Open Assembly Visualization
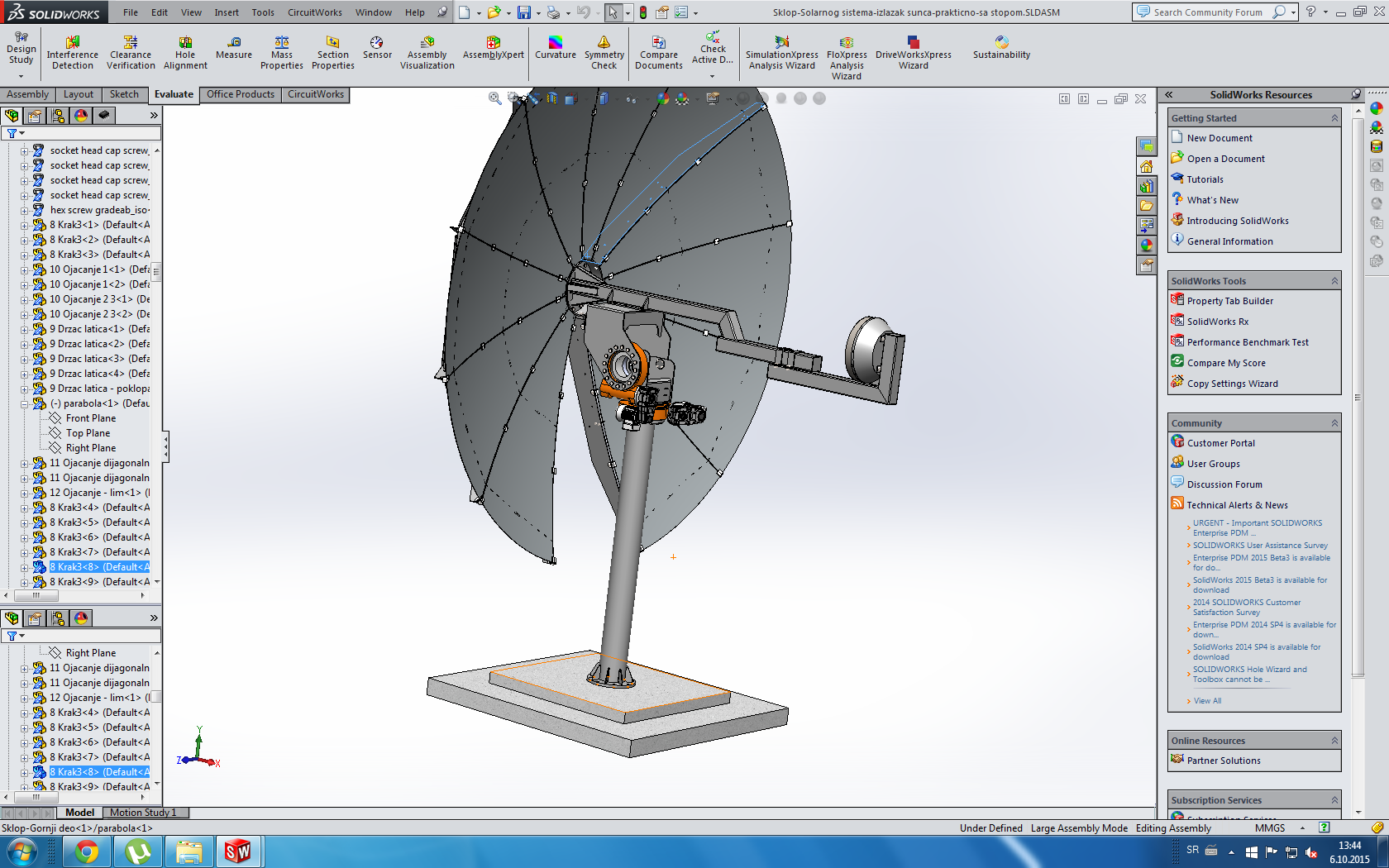Screen dimensions: 1389x868 427,53
